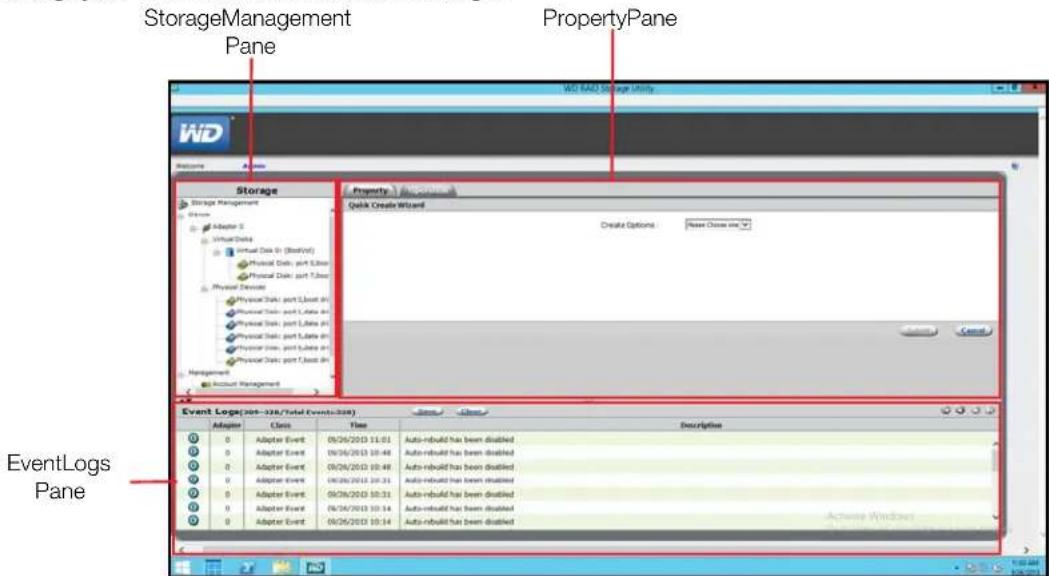Viewport: 1049px width, 576px height.
Task: Click window bottom scrollbar left arrow
Action: click(x=183, y=550)
